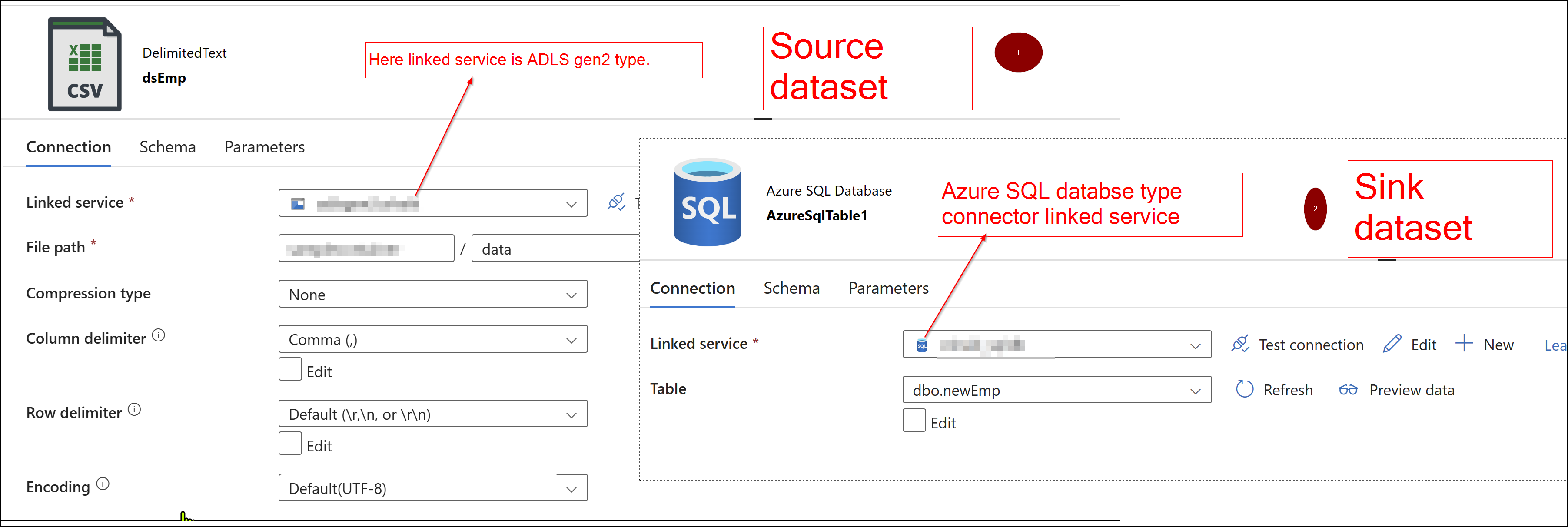Open Preview data with the glasses icon
1568x527 pixels.
[1349, 389]
